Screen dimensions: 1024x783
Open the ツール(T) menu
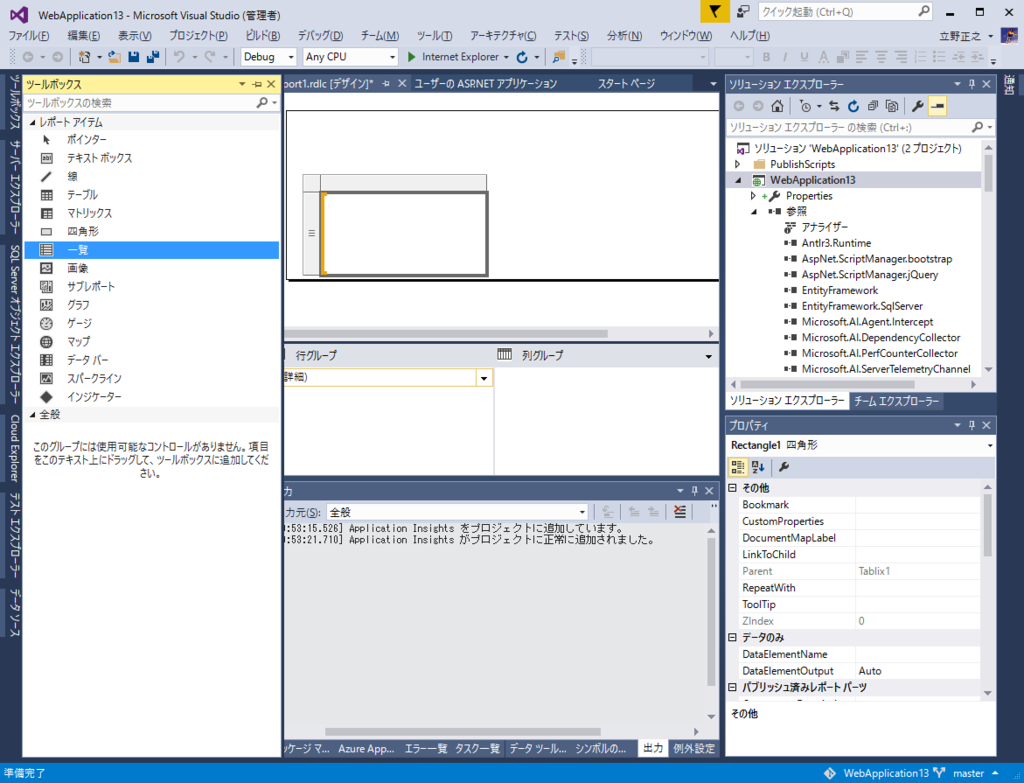[x=434, y=36]
